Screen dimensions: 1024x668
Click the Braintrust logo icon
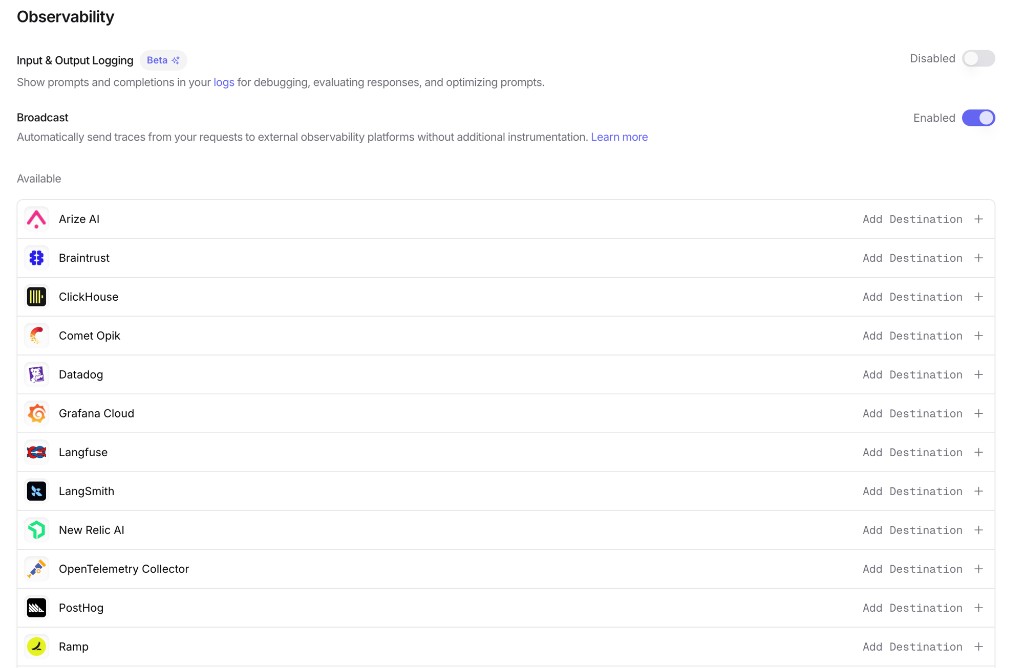pos(37,258)
